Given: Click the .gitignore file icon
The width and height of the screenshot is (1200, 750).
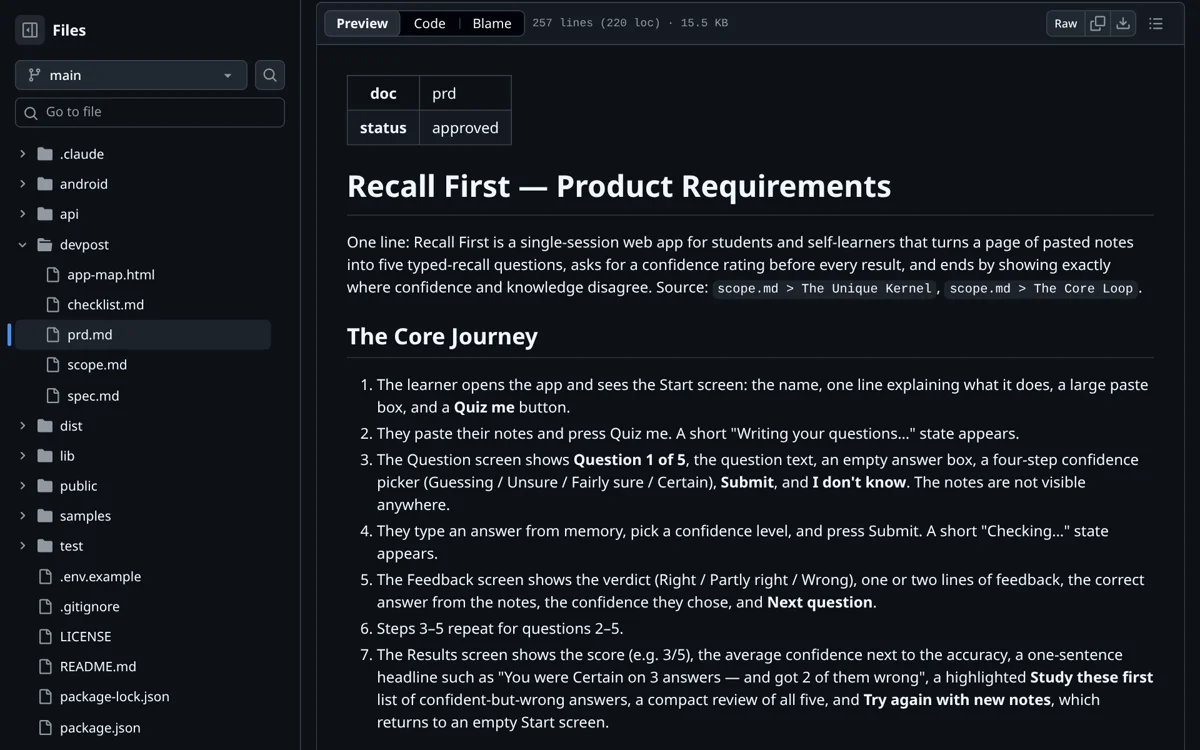Looking at the screenshot, I should 45,606.
